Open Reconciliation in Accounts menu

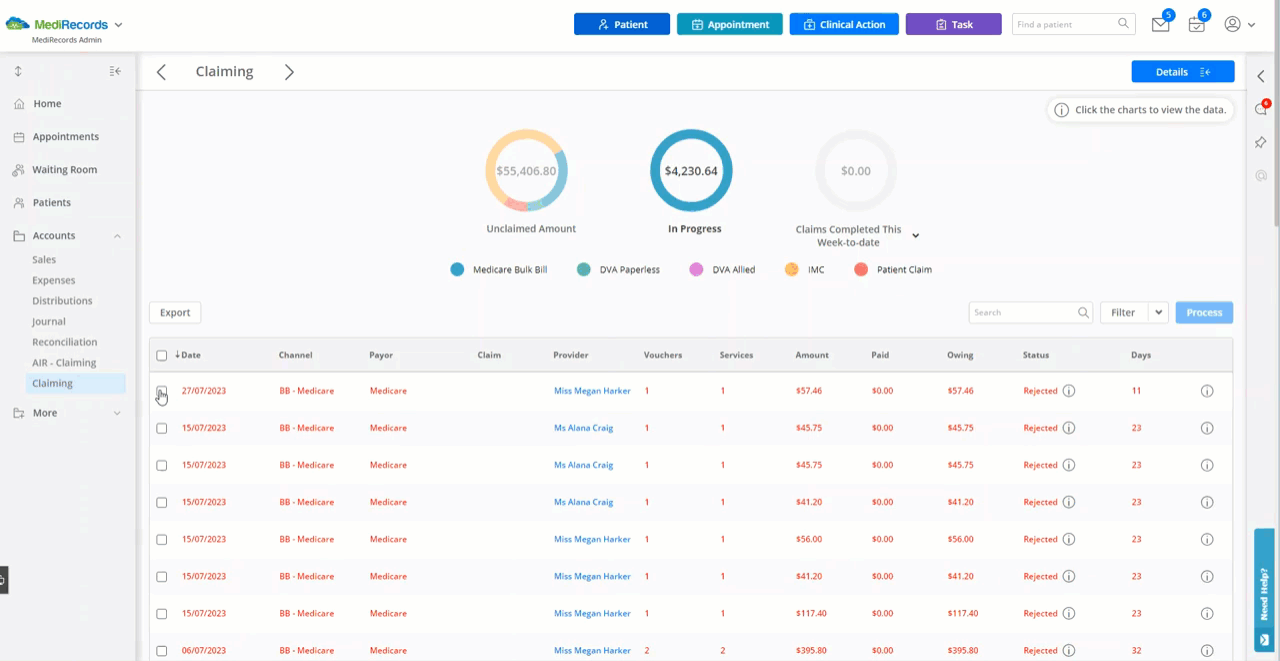click(x=64, y=342)
